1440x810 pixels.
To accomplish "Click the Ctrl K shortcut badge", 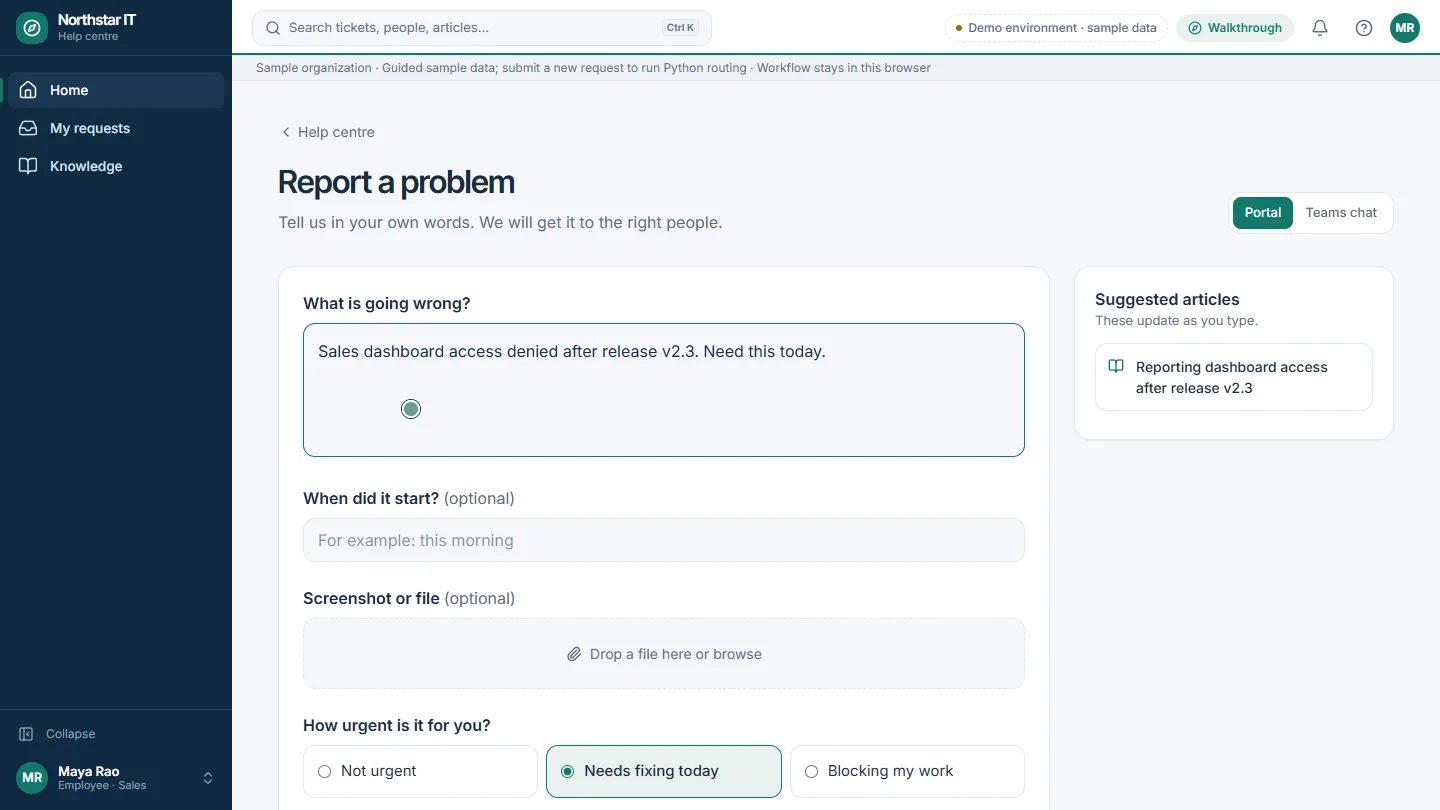I will click(x=680, y=28).
